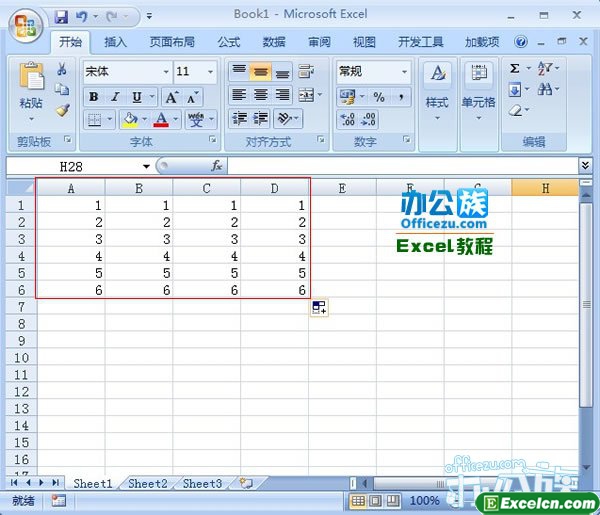Apply fill color with paint bucket
The width and height of the screenshot is (600, 515).
pyautogui.click(x=130, y=120)
